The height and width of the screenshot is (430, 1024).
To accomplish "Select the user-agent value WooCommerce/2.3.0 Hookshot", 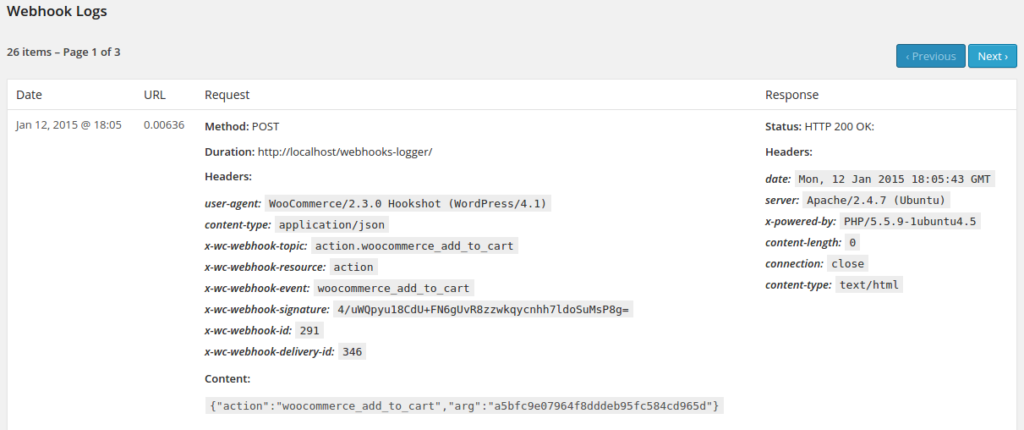I will 408,203.
